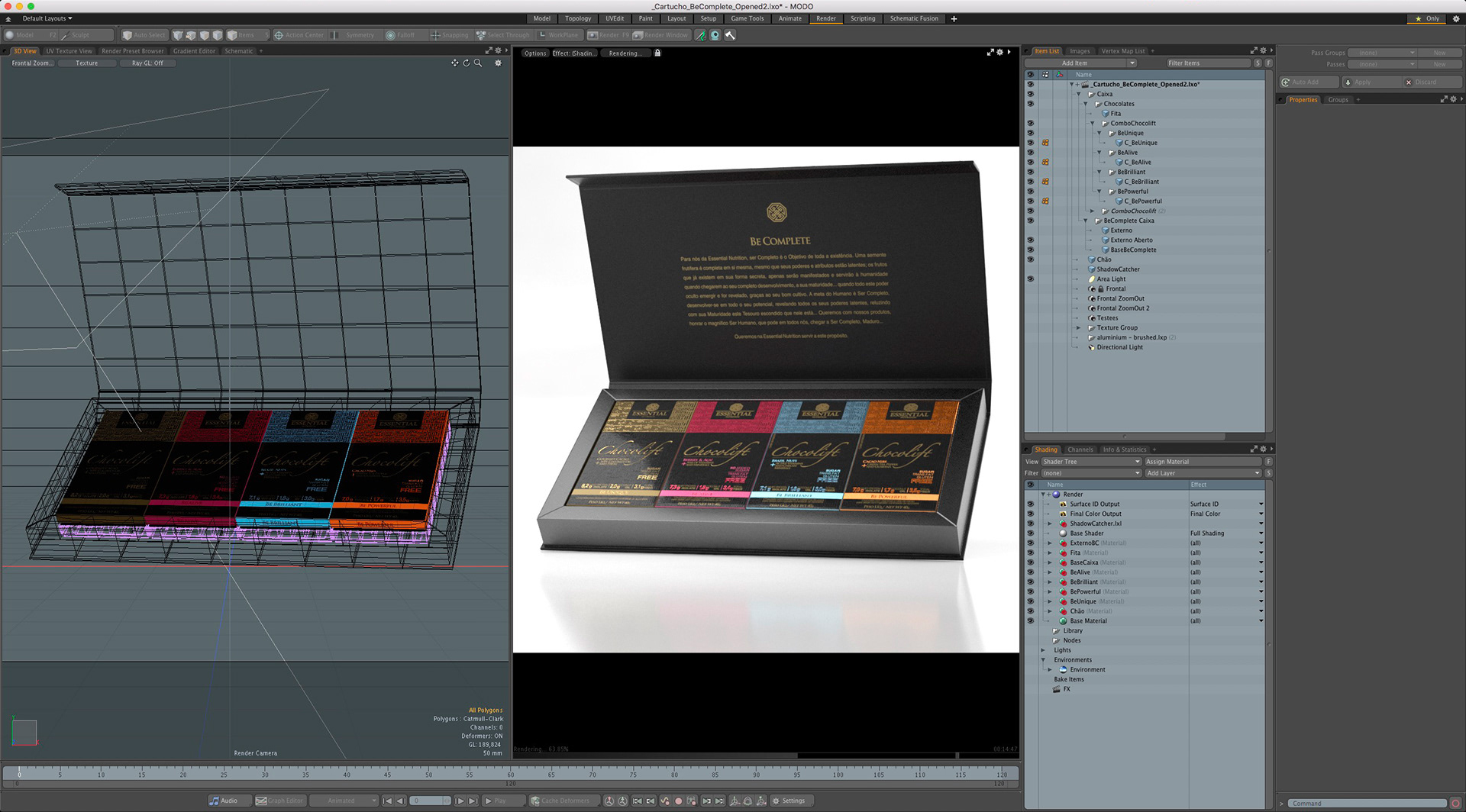Viewport: 1466px width, 812px height.
Task: Toggle visibility of Chão item
Action: (x=1030, y=259)
